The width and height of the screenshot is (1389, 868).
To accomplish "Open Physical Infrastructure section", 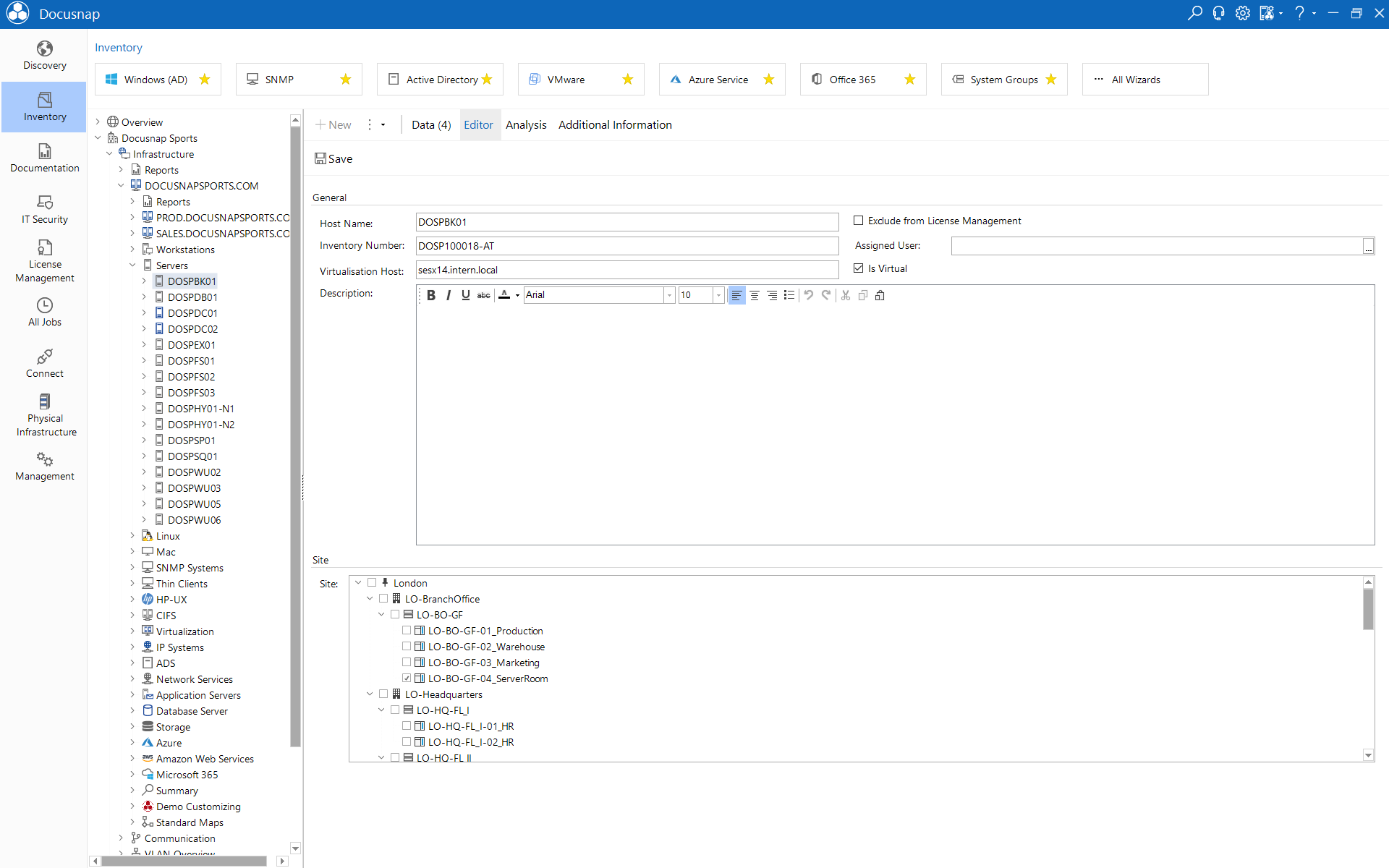I will click(x=44, y=415).
